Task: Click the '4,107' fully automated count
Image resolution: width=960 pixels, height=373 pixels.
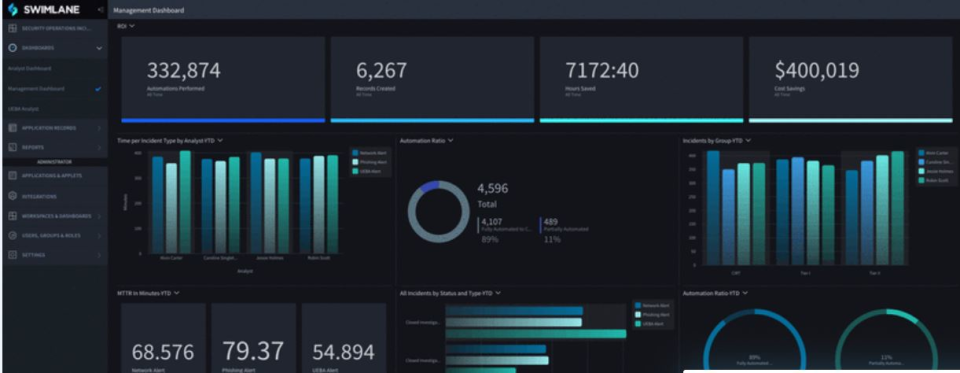Action: coord(492,222)
